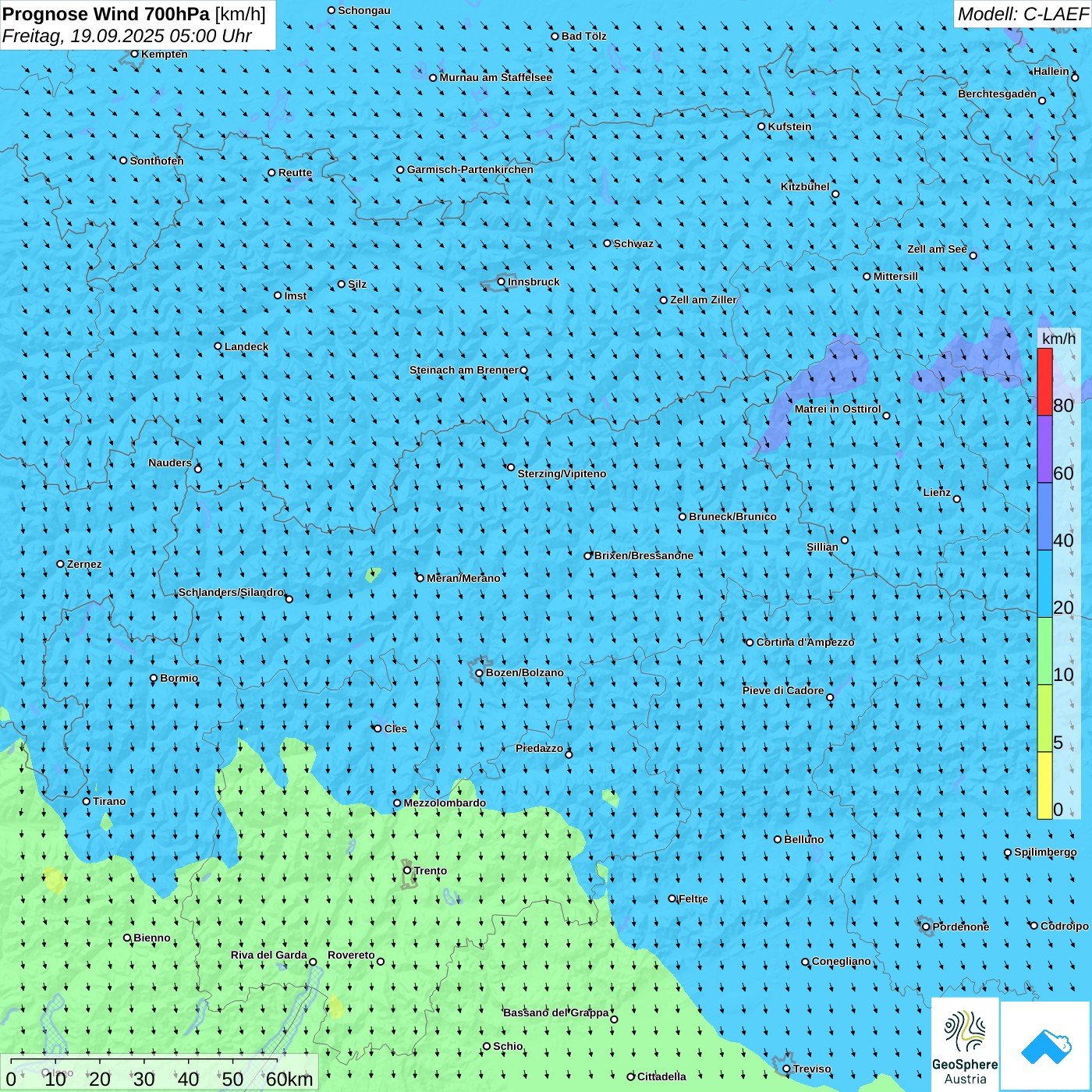Screen dimensions: 1092x1092
Task: Click the GeoSphere Austria logo
Action: (965, 1044)
